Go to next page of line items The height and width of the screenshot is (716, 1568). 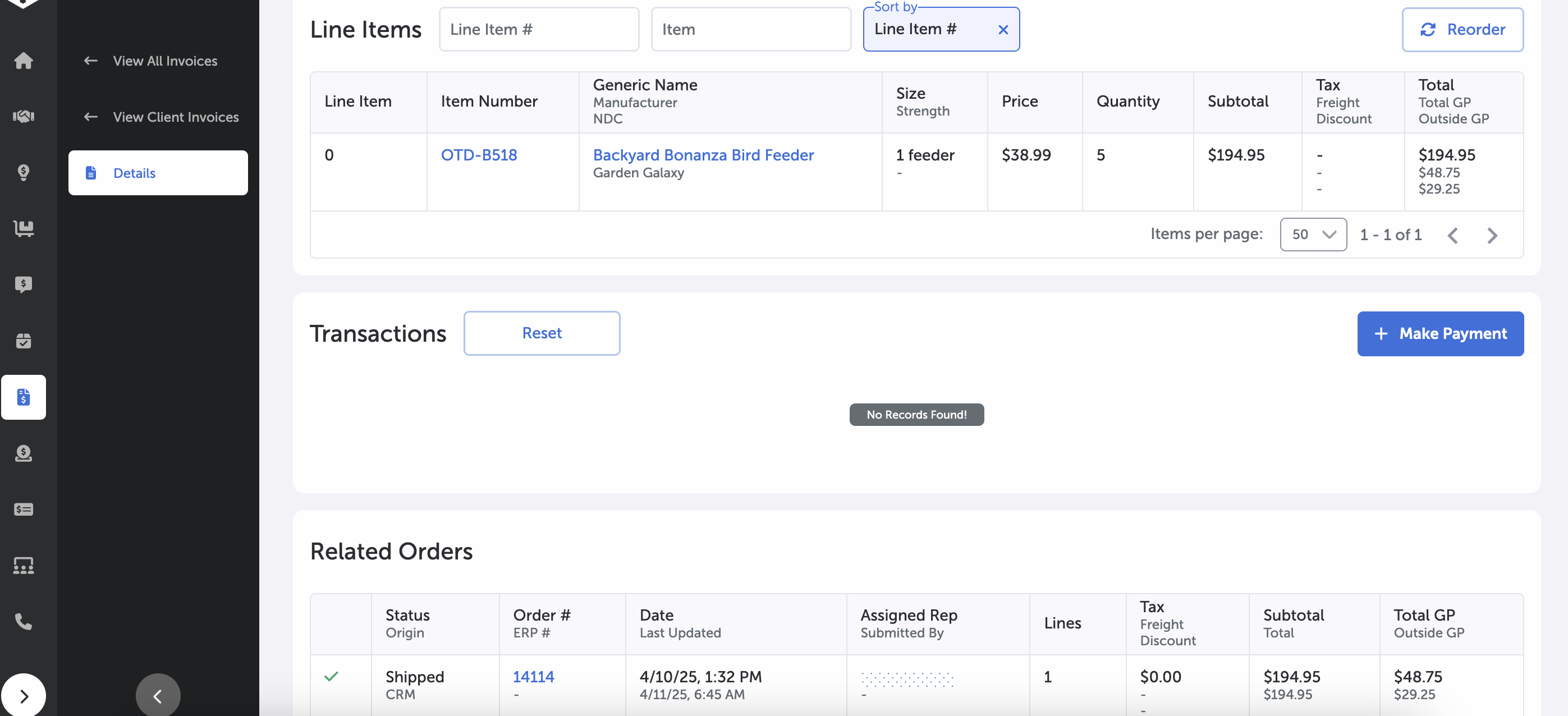point(1492,235)
